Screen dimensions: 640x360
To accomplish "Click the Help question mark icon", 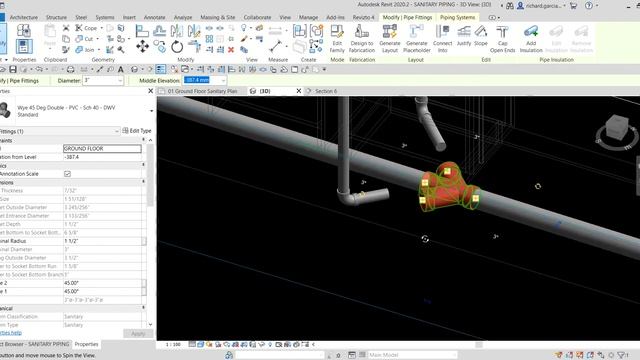I will click(589, 6).
